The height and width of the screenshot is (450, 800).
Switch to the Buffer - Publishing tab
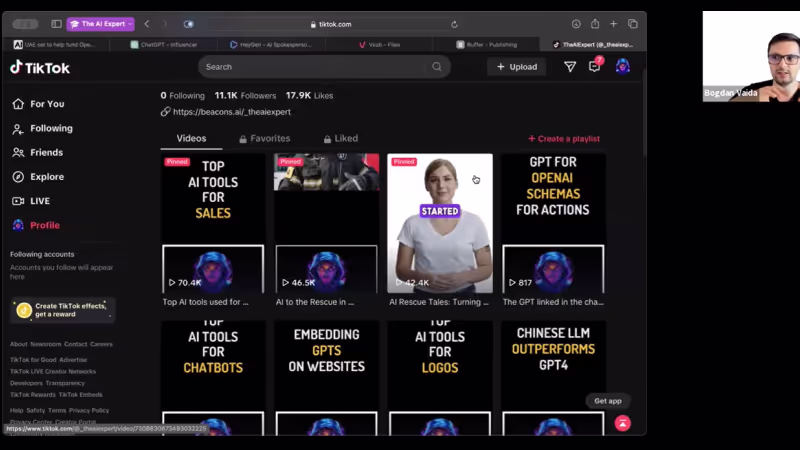click(x=486, y=44)
